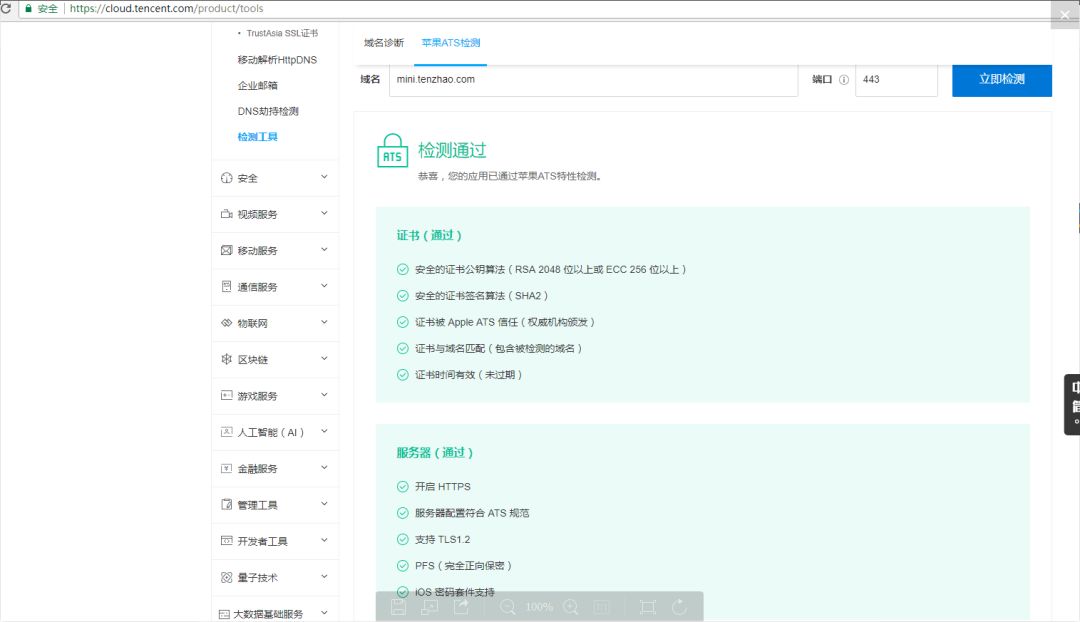Click the 立即检测 button
The width and height of the screenshot is (1080, 622).
pyautogui.click(x=1001, y=80)
